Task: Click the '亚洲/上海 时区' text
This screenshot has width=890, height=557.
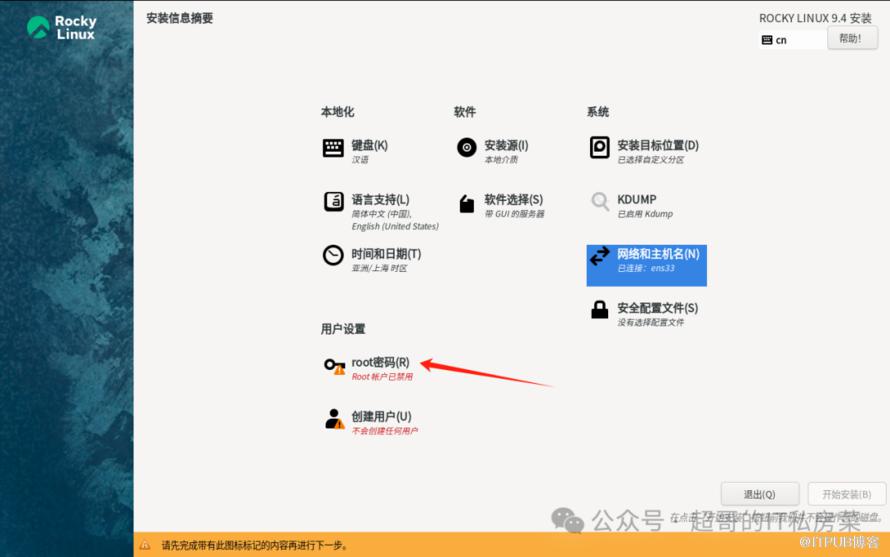Action: 379,268
